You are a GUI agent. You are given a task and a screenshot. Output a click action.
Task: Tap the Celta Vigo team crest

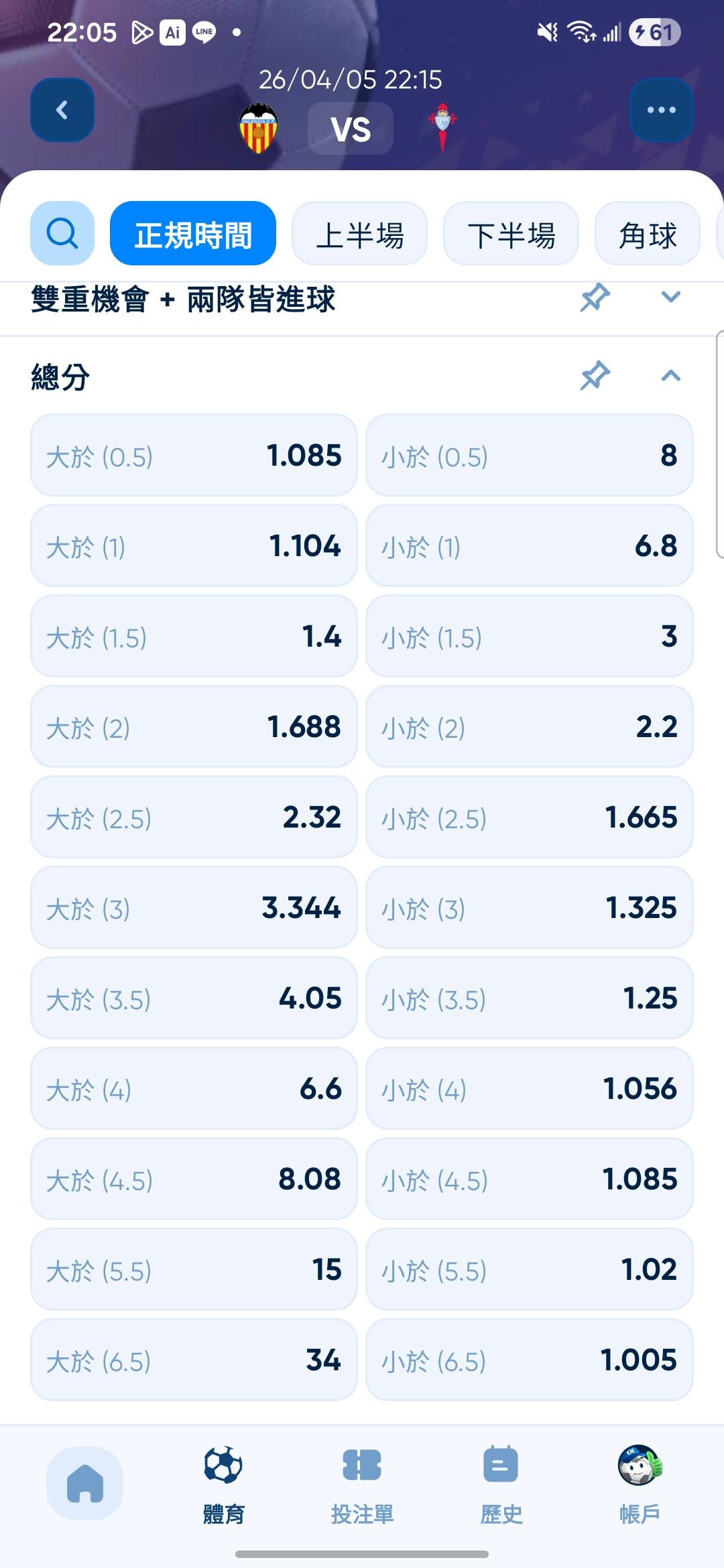pyautogui.click(x=442, y=127)
